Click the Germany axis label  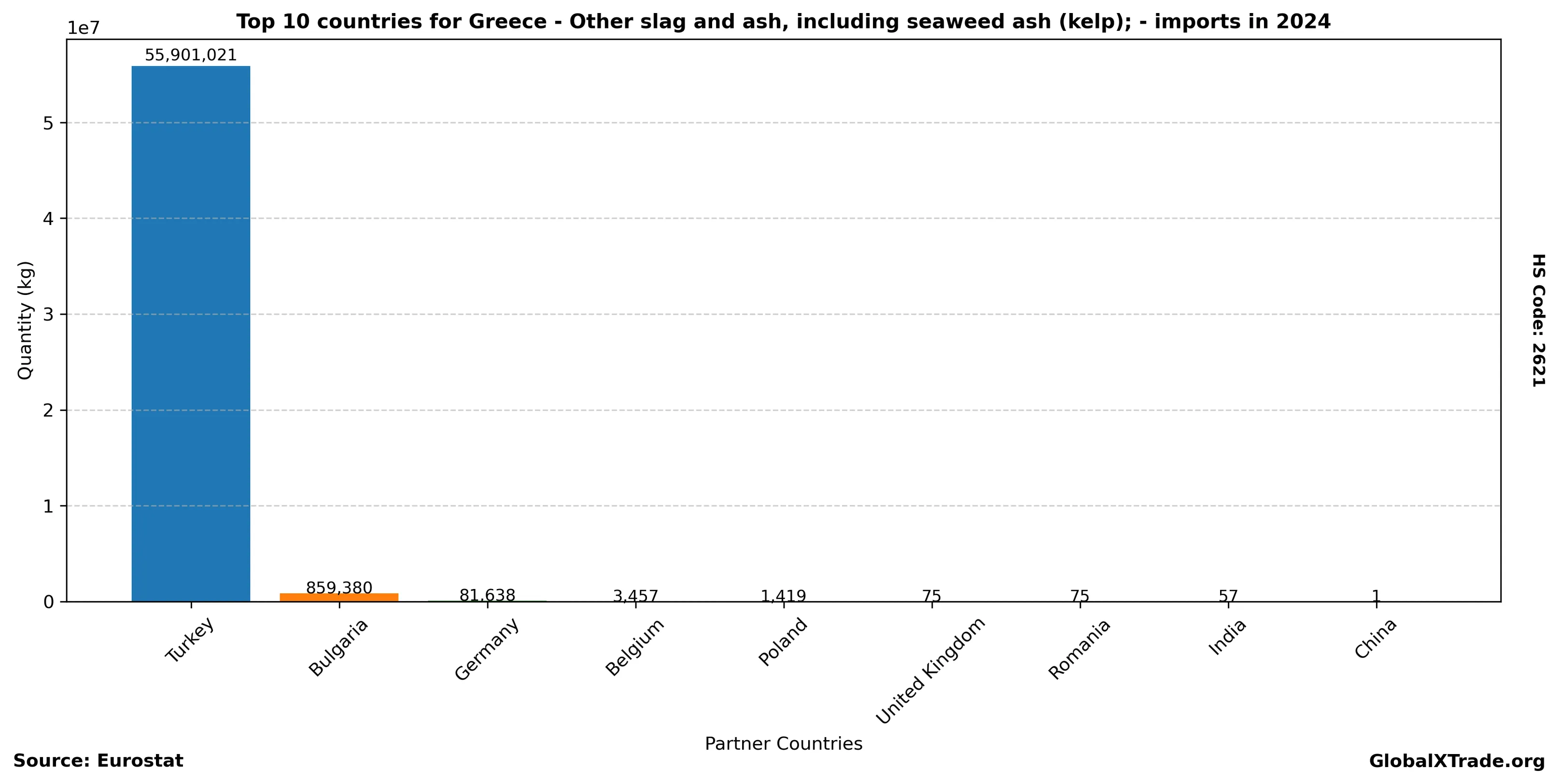(487, 649)
